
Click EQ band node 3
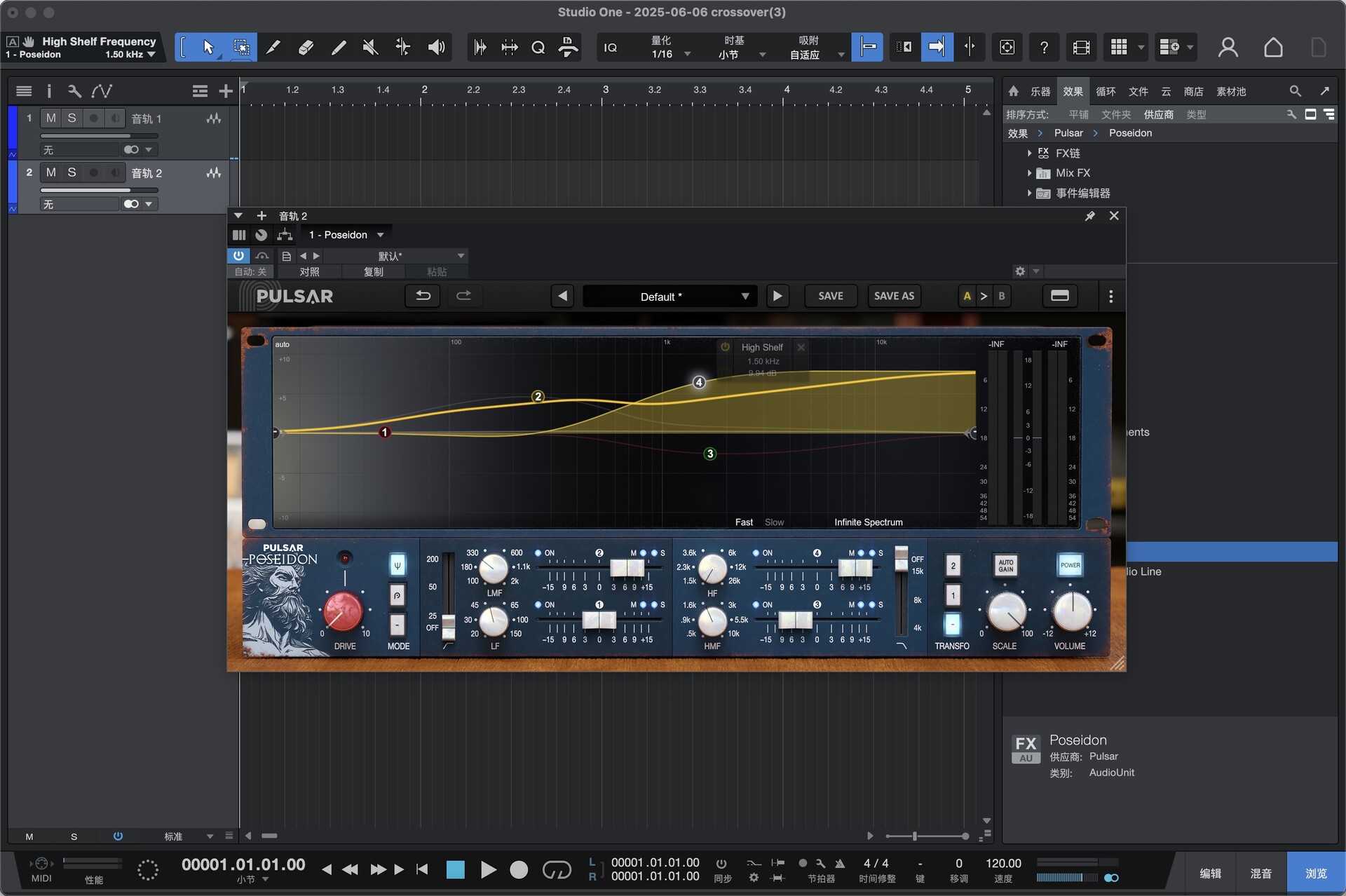coord(709,454)
